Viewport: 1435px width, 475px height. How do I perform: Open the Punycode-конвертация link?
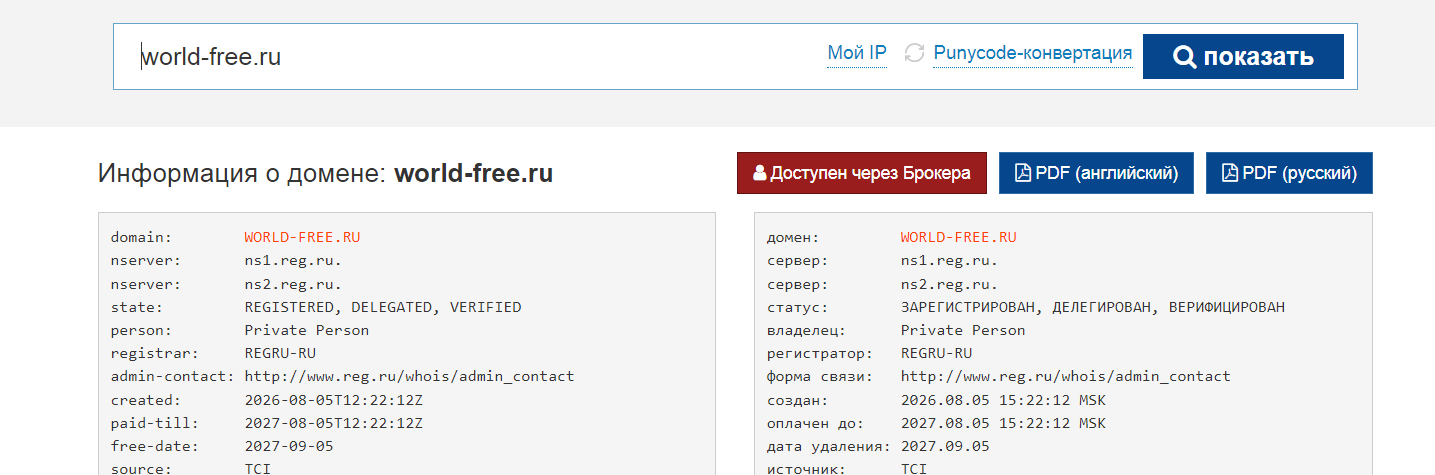coord(1033,54)
